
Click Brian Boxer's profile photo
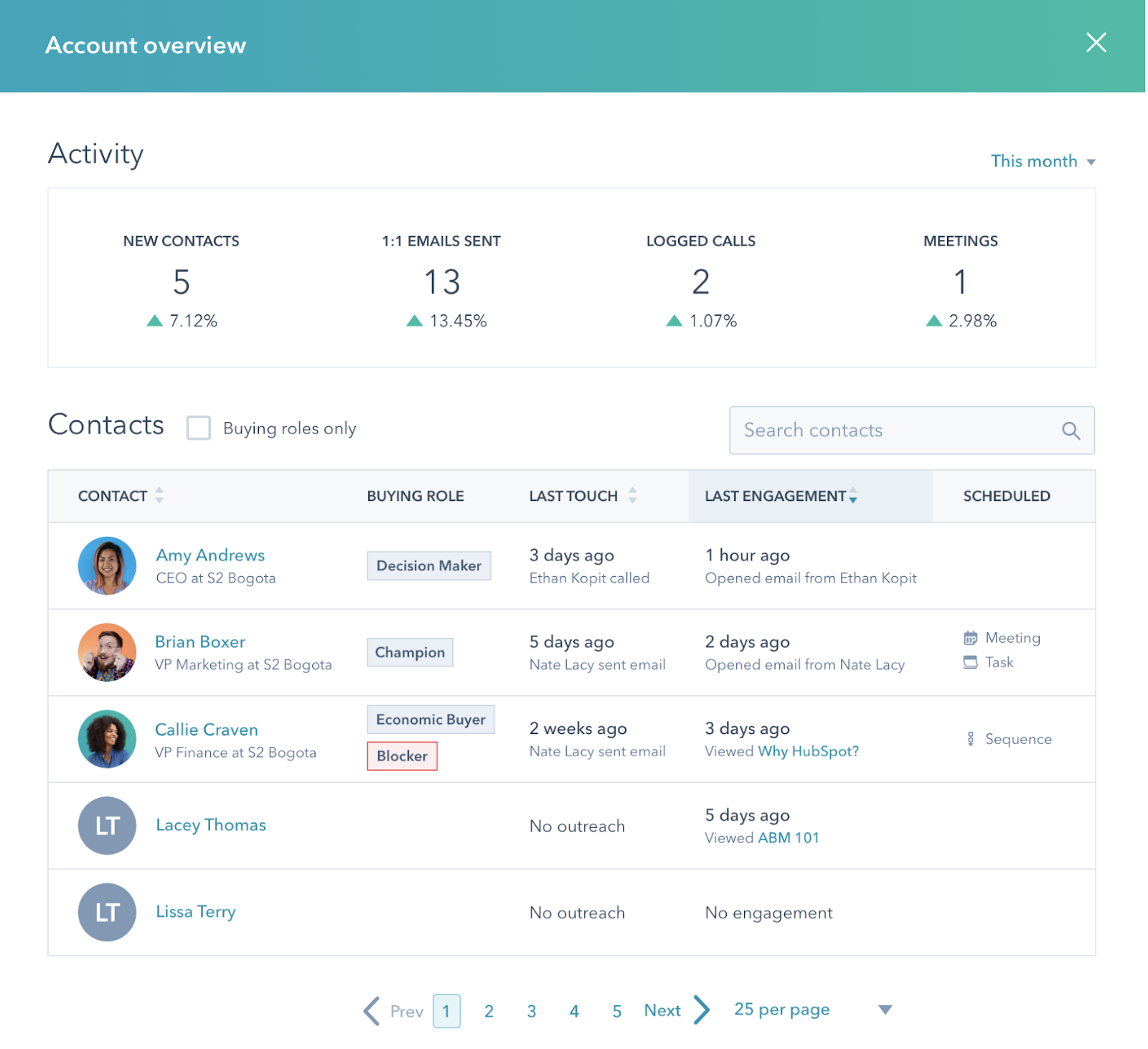[107, 652]
